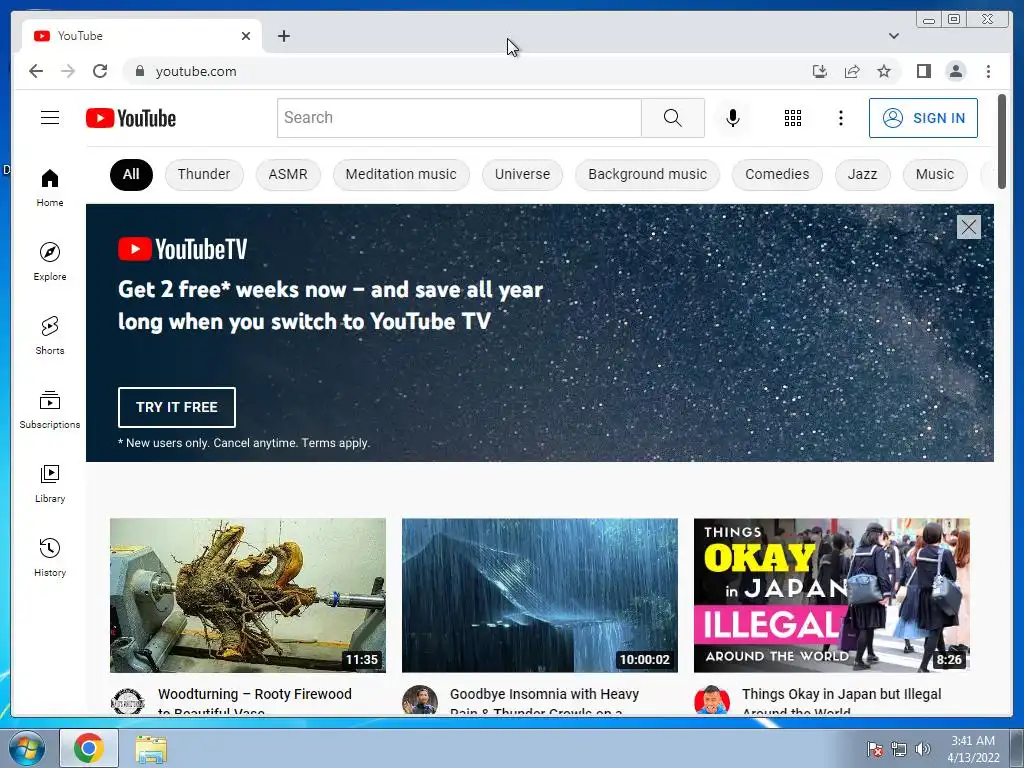Open Explore in the sidebar
Image resolution: width=1024 pixels, height=768 pixels.
(x=50, y=261)
